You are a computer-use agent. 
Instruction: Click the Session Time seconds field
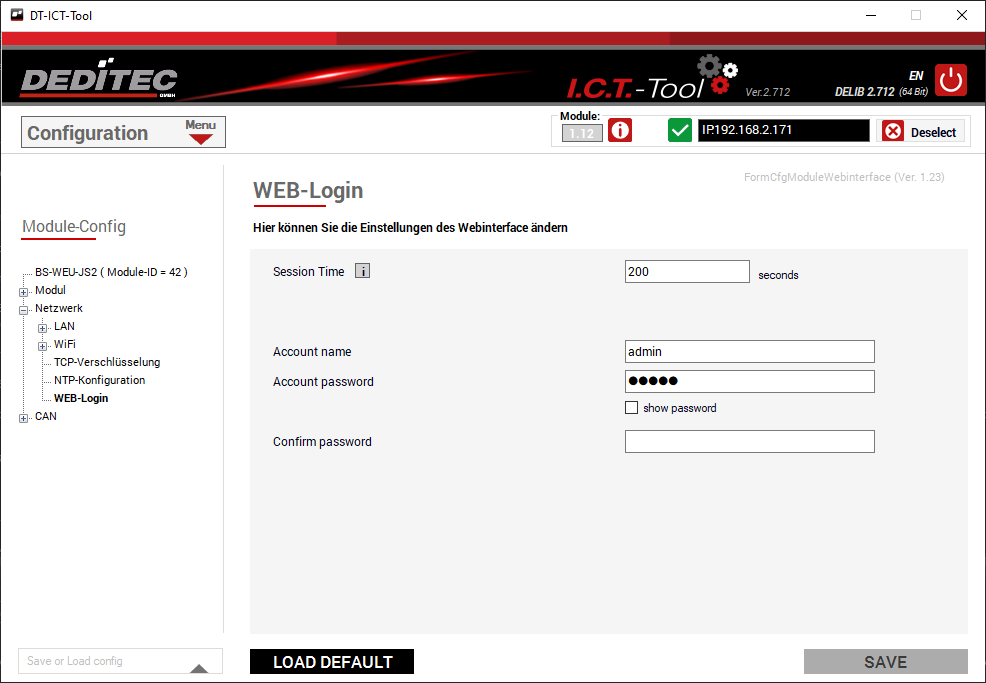click(686, 271)
